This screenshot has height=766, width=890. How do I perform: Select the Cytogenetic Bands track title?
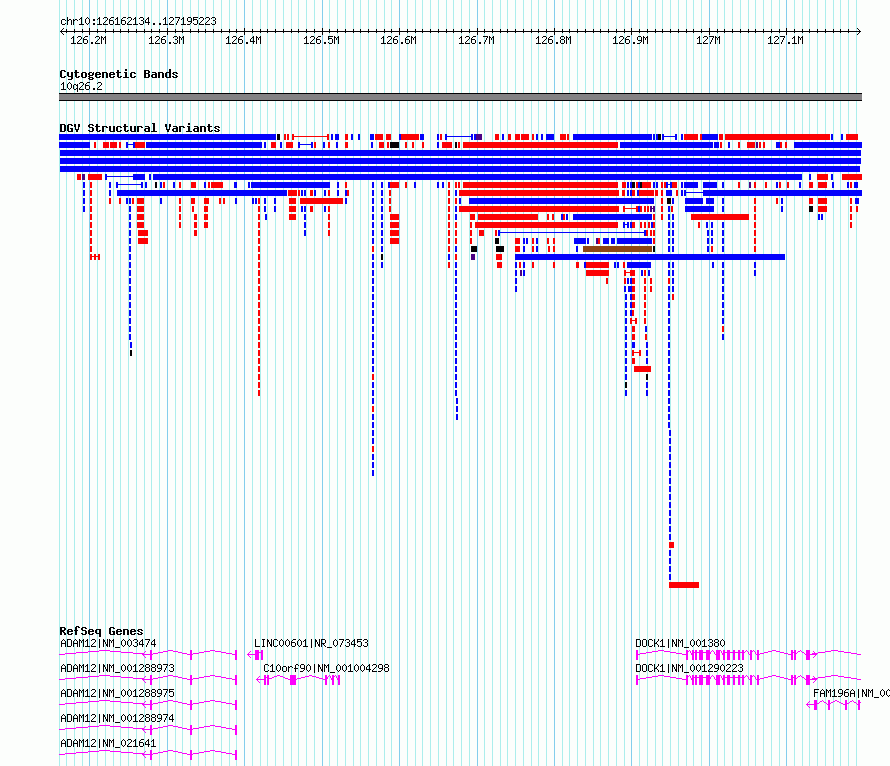pyautogui.click(x=119, y=74)
